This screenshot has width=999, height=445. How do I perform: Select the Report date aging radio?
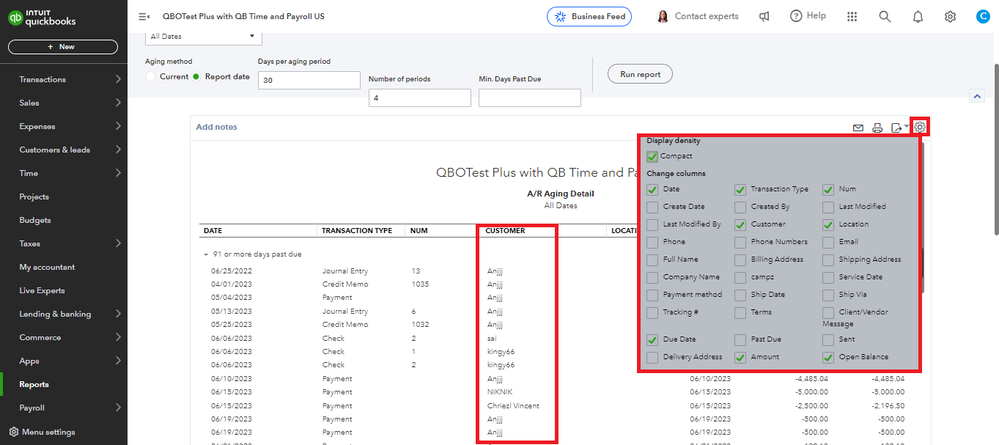[196, 77]
